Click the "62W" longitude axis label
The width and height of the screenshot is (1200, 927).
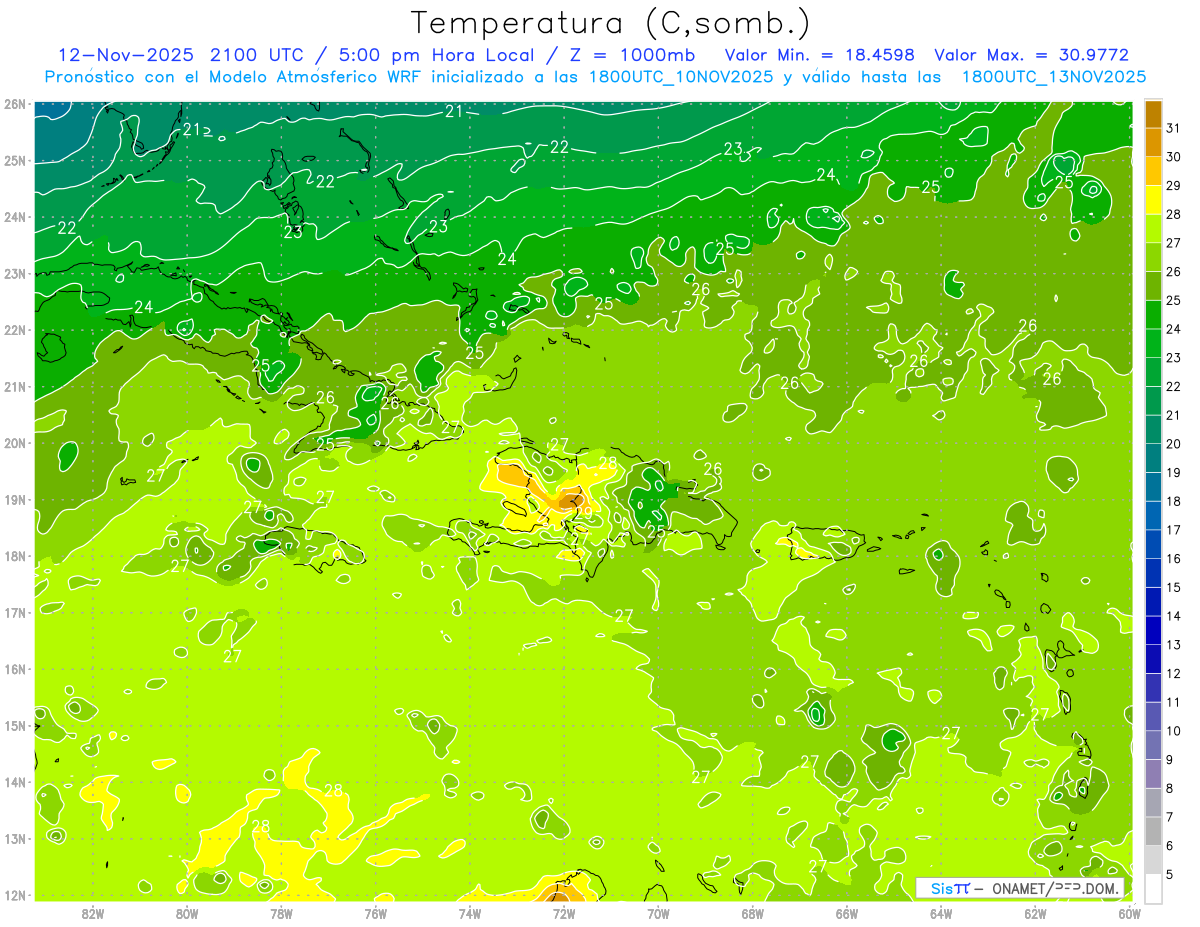coord(1035,913)
